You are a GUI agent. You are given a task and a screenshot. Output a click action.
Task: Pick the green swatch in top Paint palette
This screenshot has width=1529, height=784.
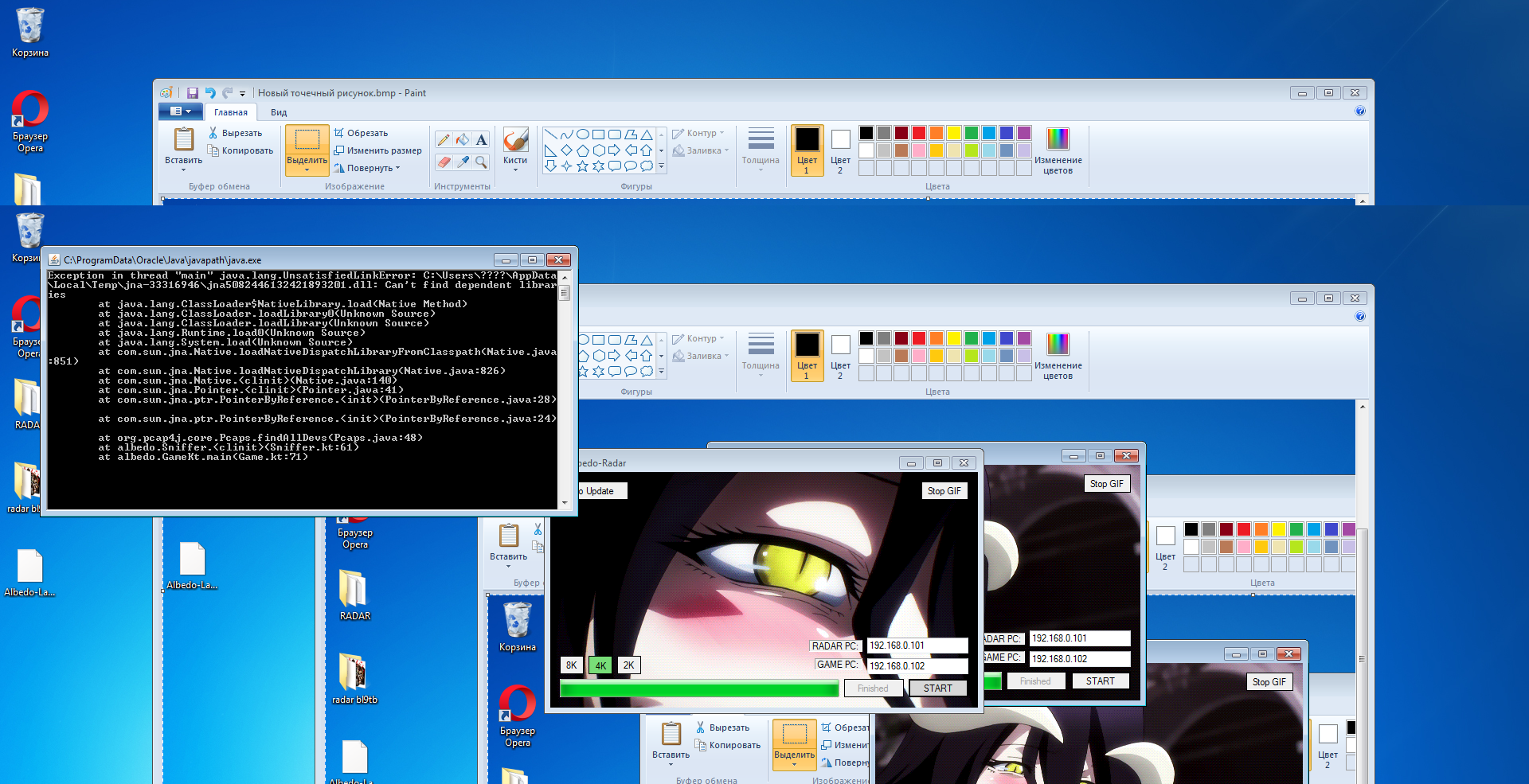(x=972, y=133)
